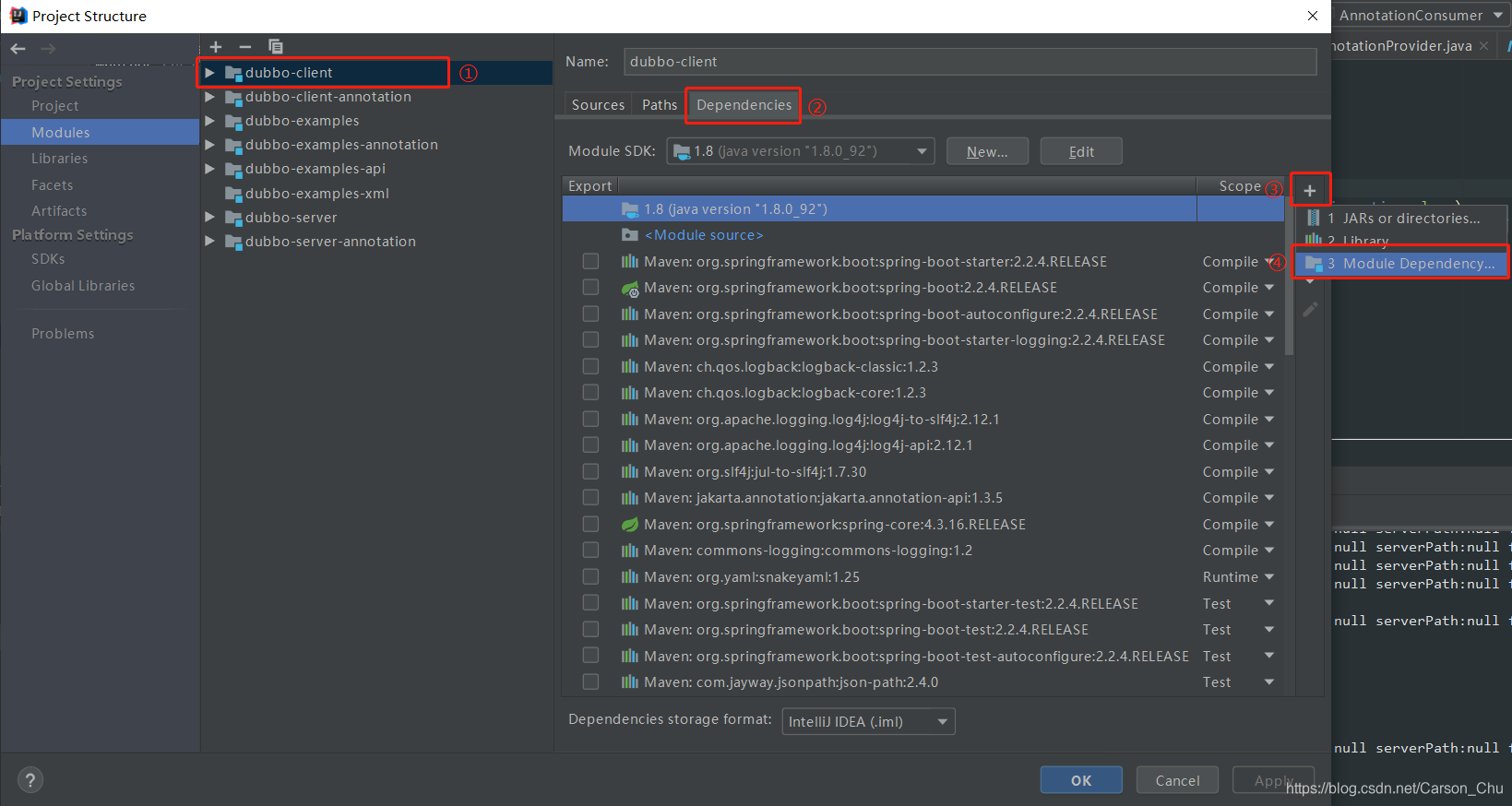Check export for logback-core:1.2.3
The image size is (1512, 806).
(x=590, y=393)
